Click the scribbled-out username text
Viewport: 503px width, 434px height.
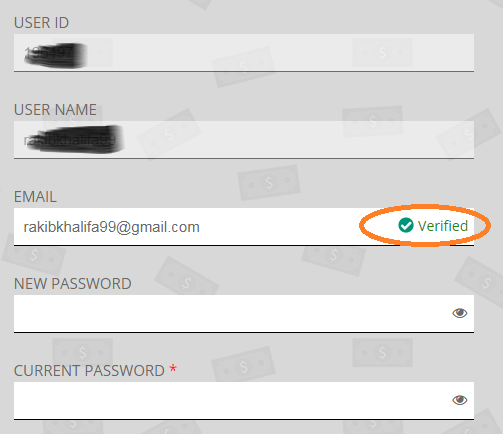(74, 139)
